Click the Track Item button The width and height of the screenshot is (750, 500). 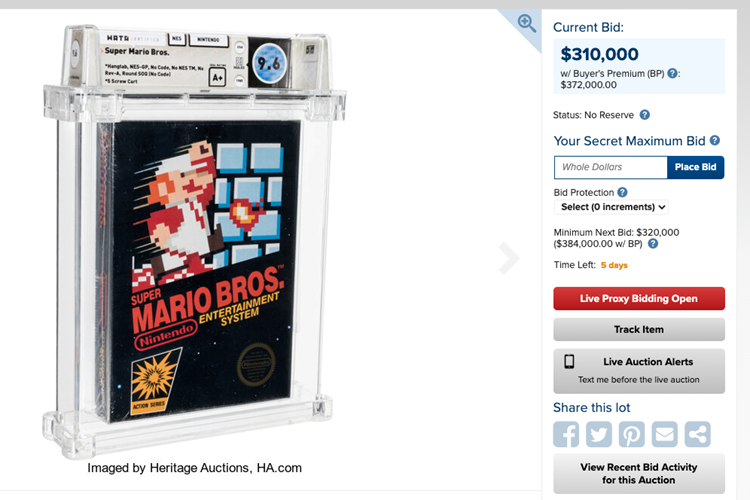[x=639, y=330]
